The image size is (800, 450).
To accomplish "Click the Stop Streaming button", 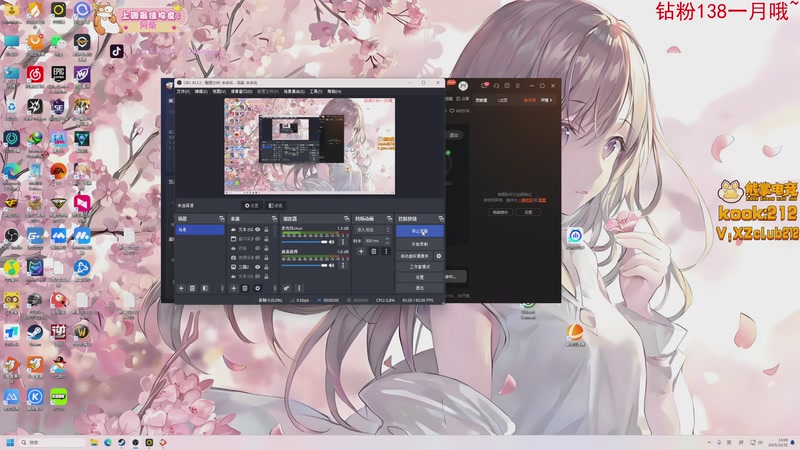I will [x=419, y=231].
